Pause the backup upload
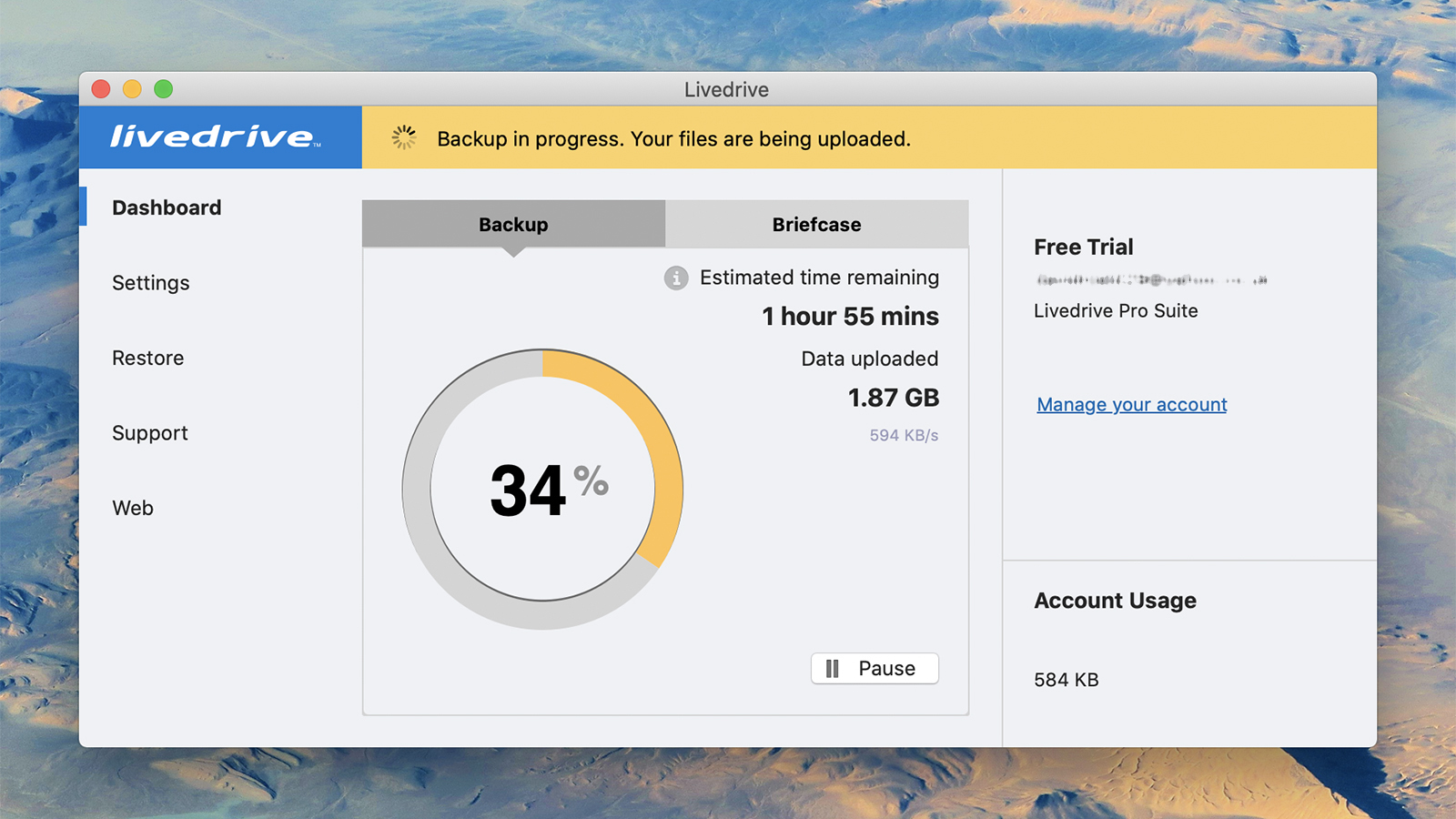Image resolution: width=1456 pixels, height=819 pixels. pos(875,668)
